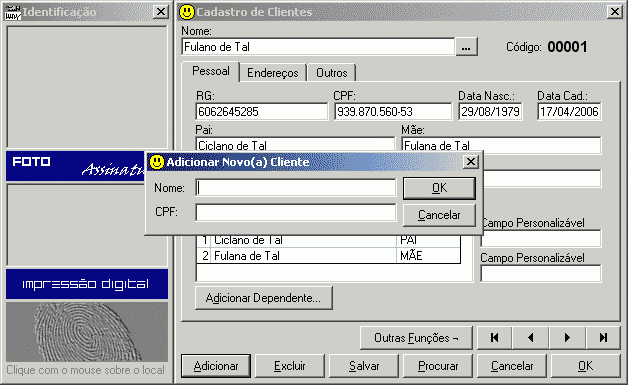This screenshot has width=628, height=385.
Task: Click the Identificação window title icon
Action: pyautogui.click(x=12, y=12)
